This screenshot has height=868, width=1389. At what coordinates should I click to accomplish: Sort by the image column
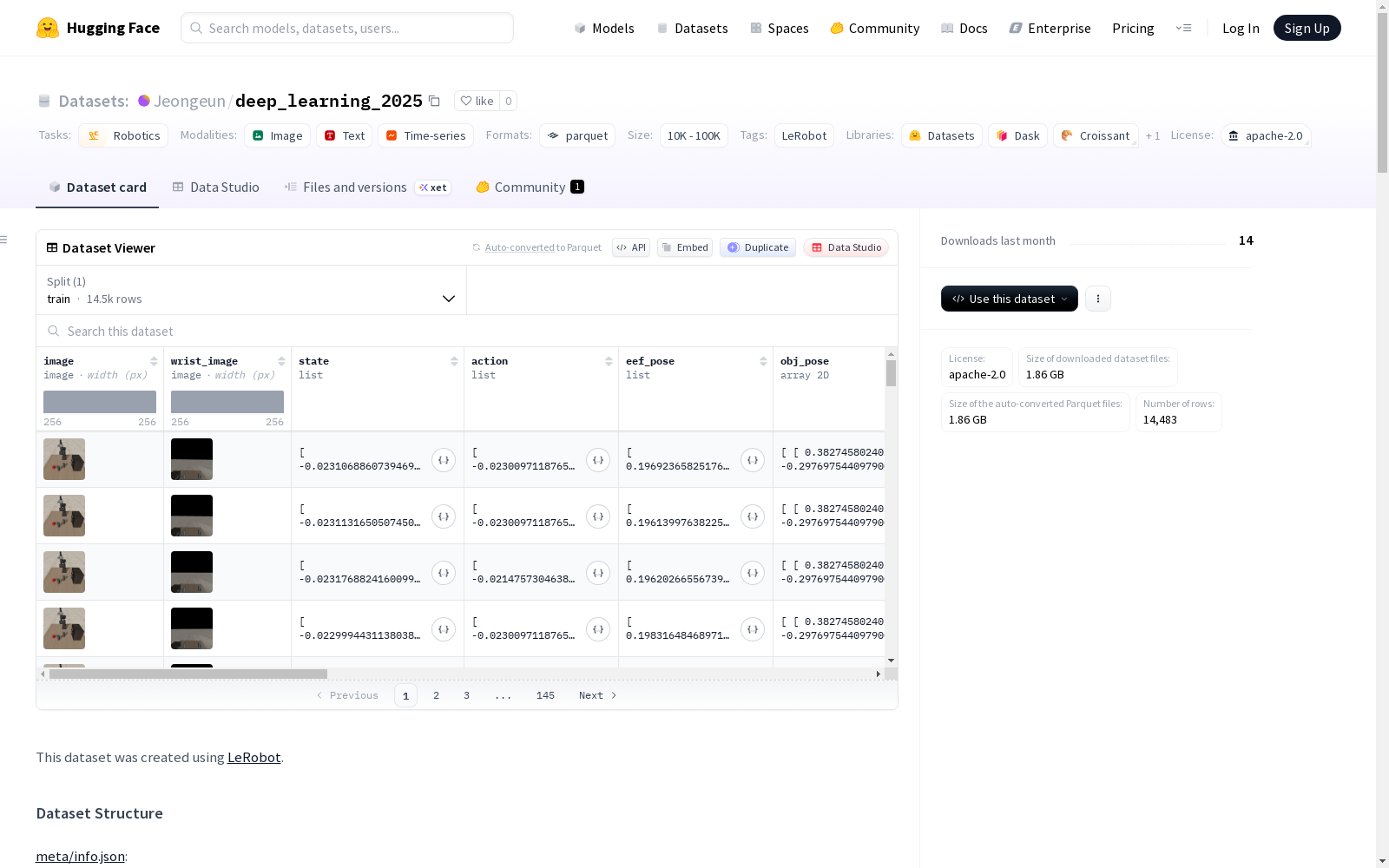pos(154,361)
